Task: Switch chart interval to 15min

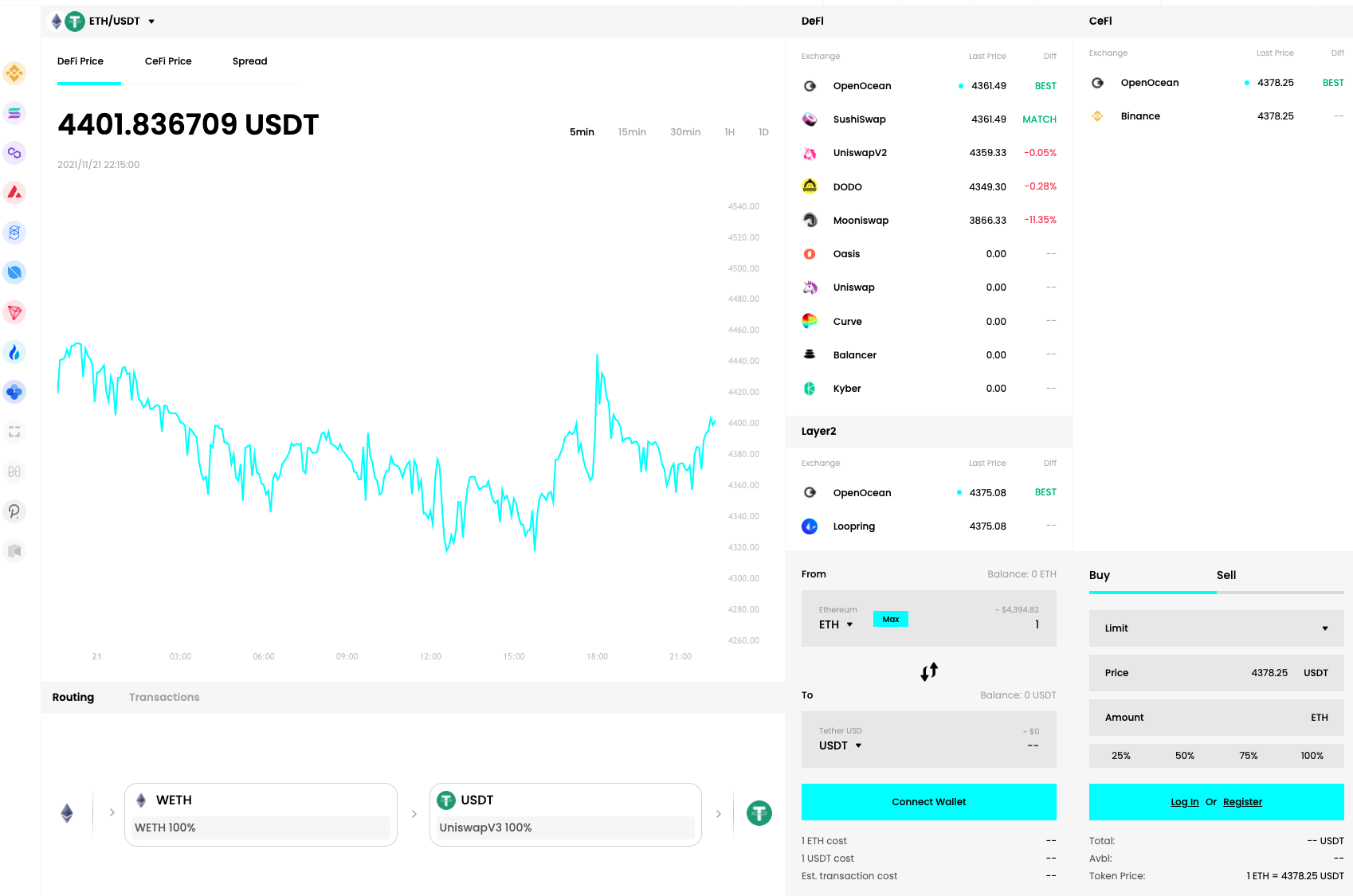Action: [632, 132]
